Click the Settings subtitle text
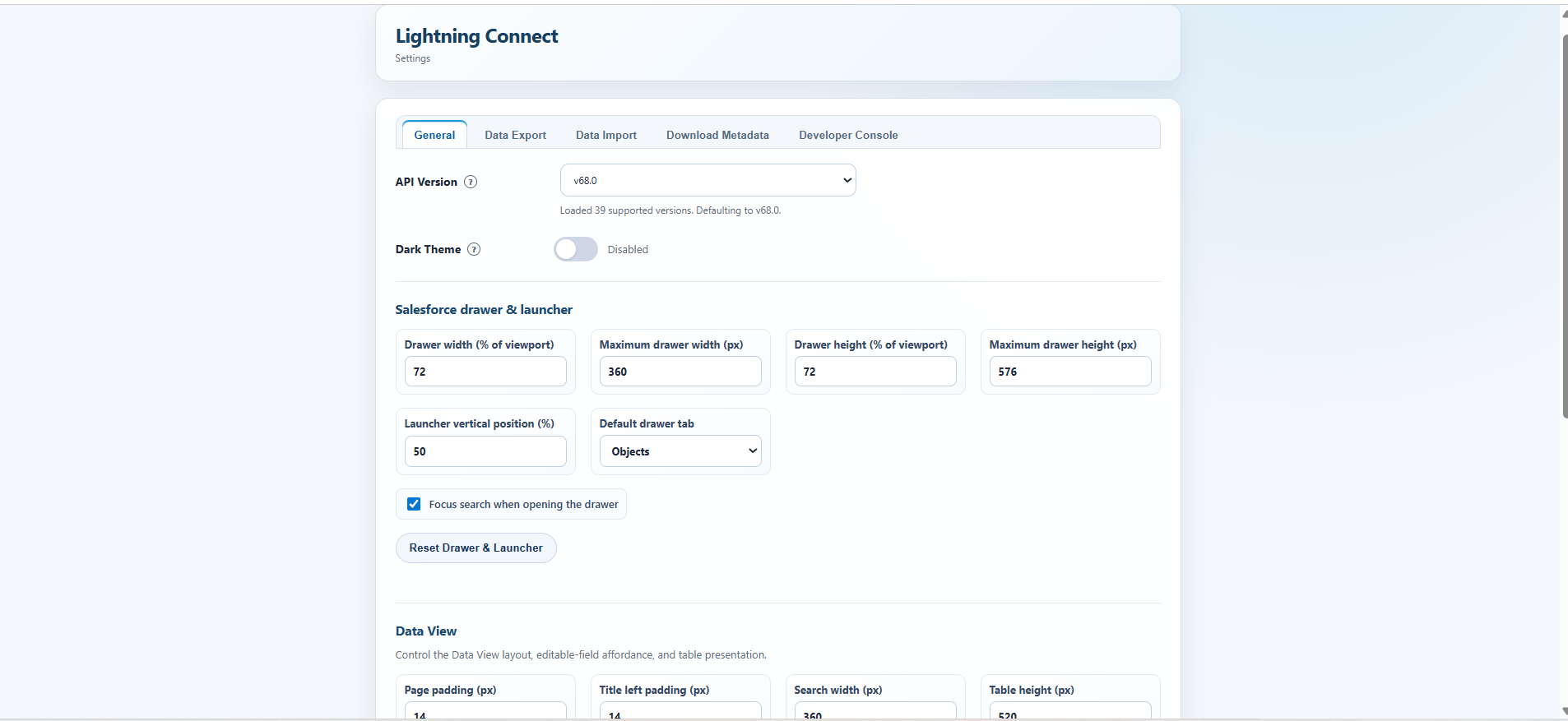The height and width of the screenshot is (721, 1568). tap(413, 58)
